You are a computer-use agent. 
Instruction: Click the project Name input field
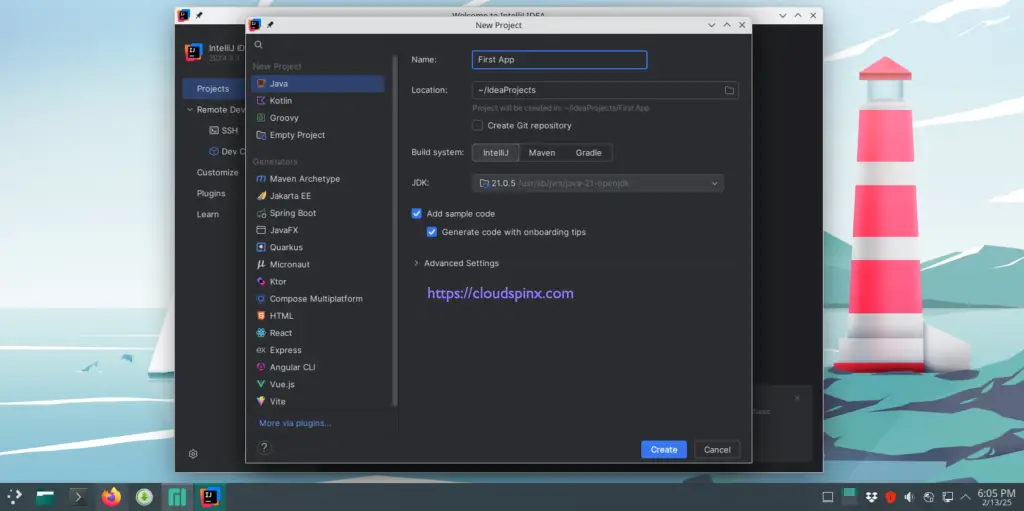(560, 59)
